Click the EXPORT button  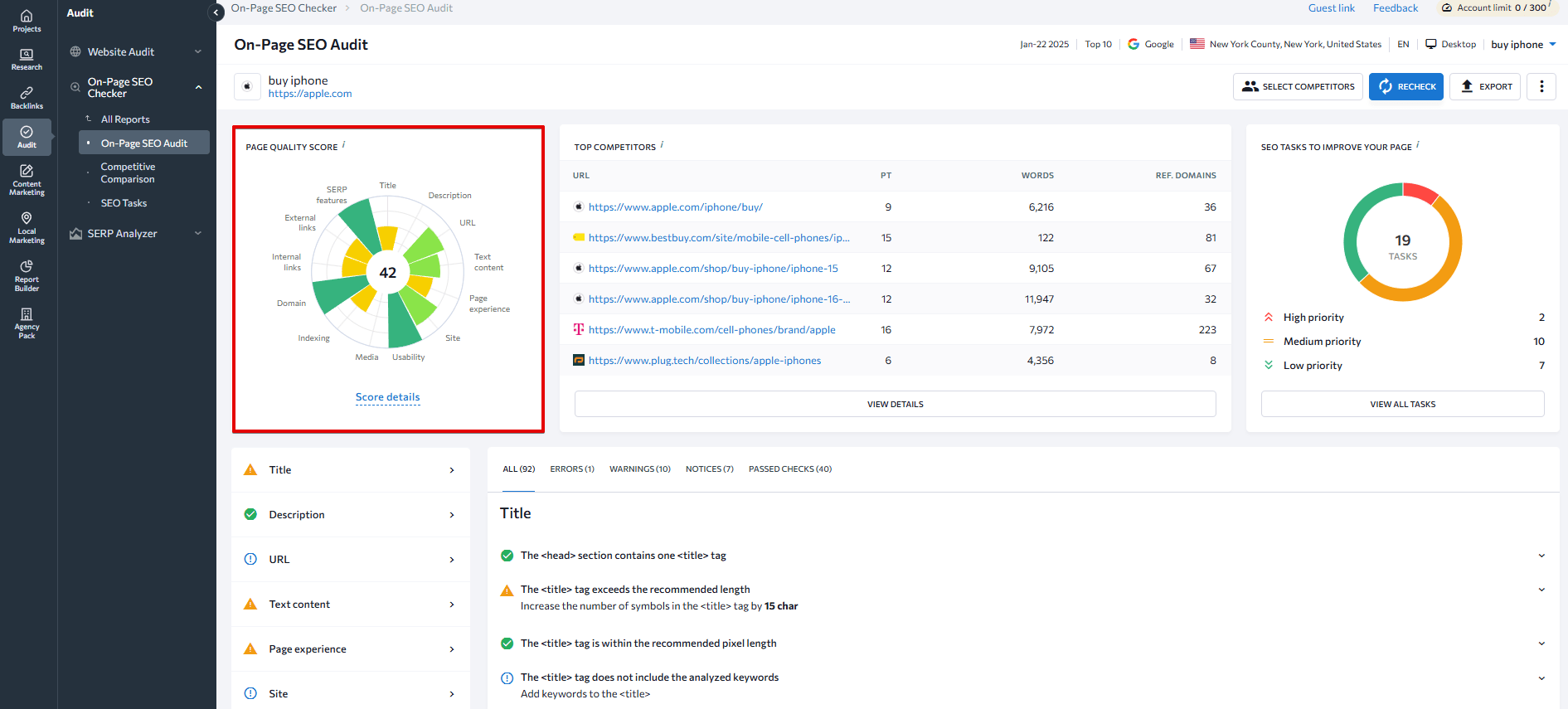[x=1485, y=86]
